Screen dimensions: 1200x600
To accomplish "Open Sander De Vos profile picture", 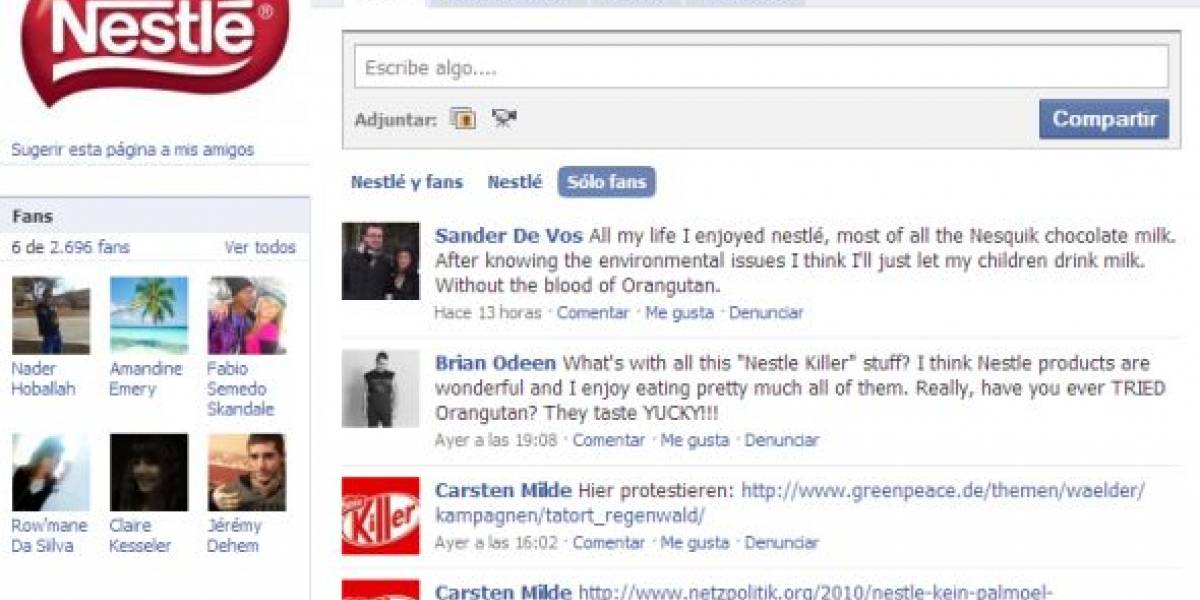I will click(381, 261).
